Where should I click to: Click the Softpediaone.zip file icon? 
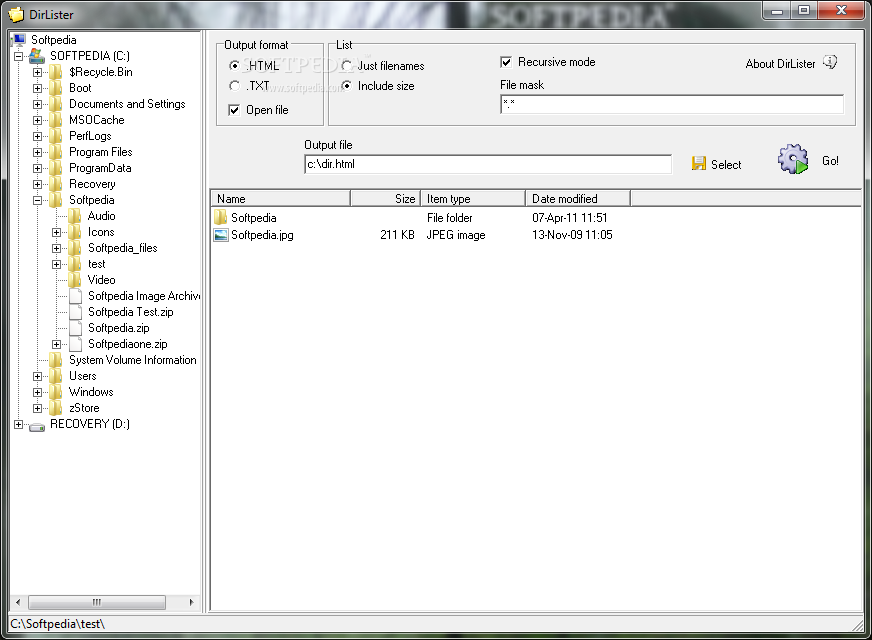pos(76,345)
